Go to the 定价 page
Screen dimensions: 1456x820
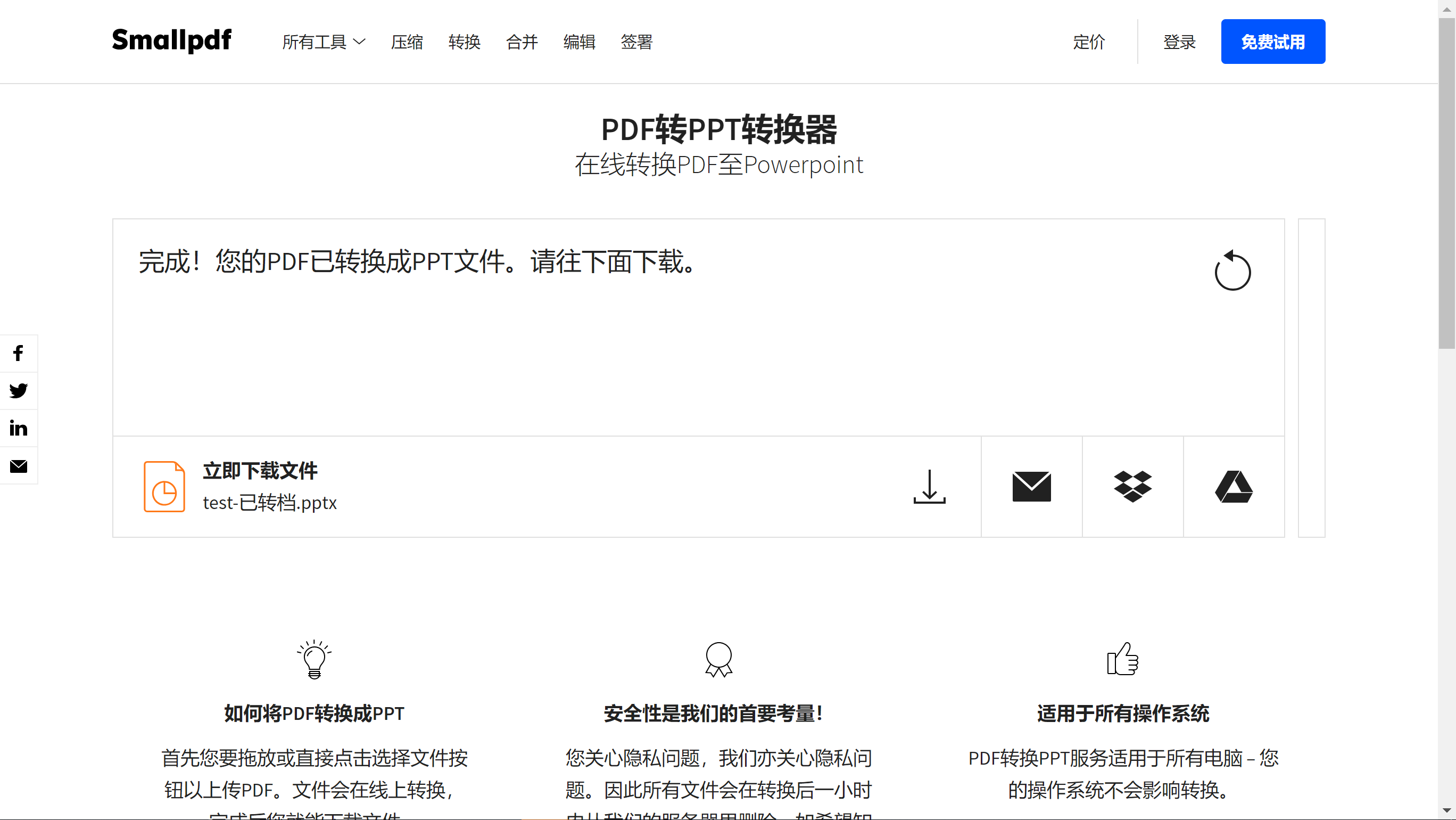[x=1089, y=42]
